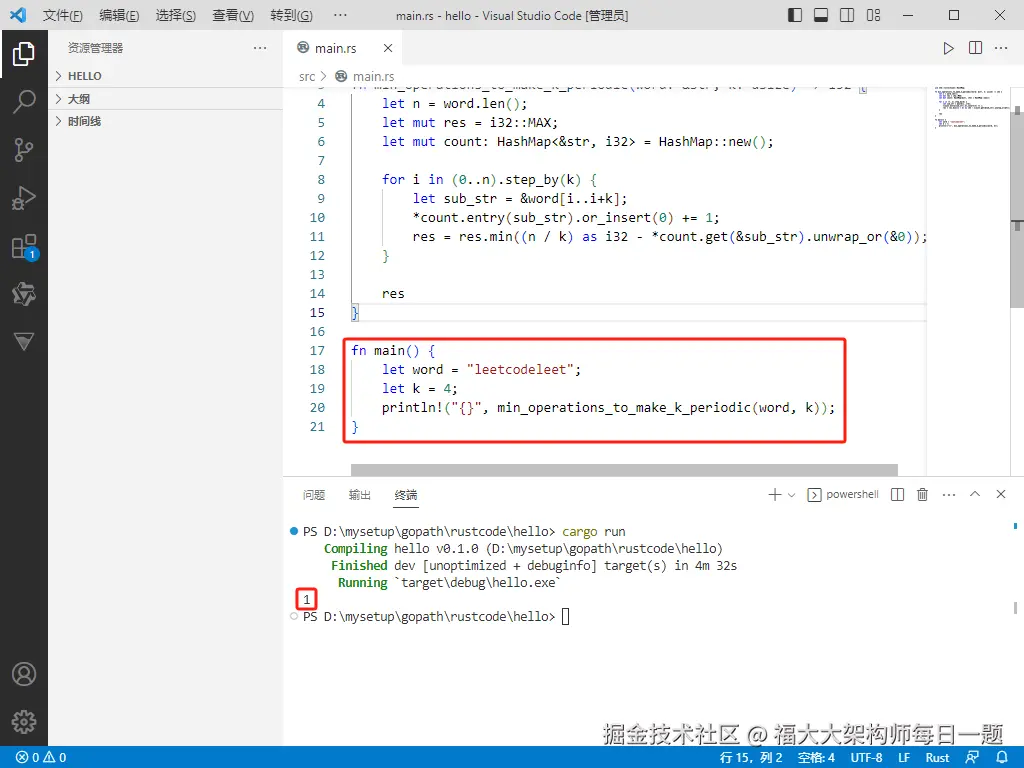Open the overflow menu ellipsis in title bar
The height and width of the screenshot is (768, 1024).
click(x=340, y=15)
